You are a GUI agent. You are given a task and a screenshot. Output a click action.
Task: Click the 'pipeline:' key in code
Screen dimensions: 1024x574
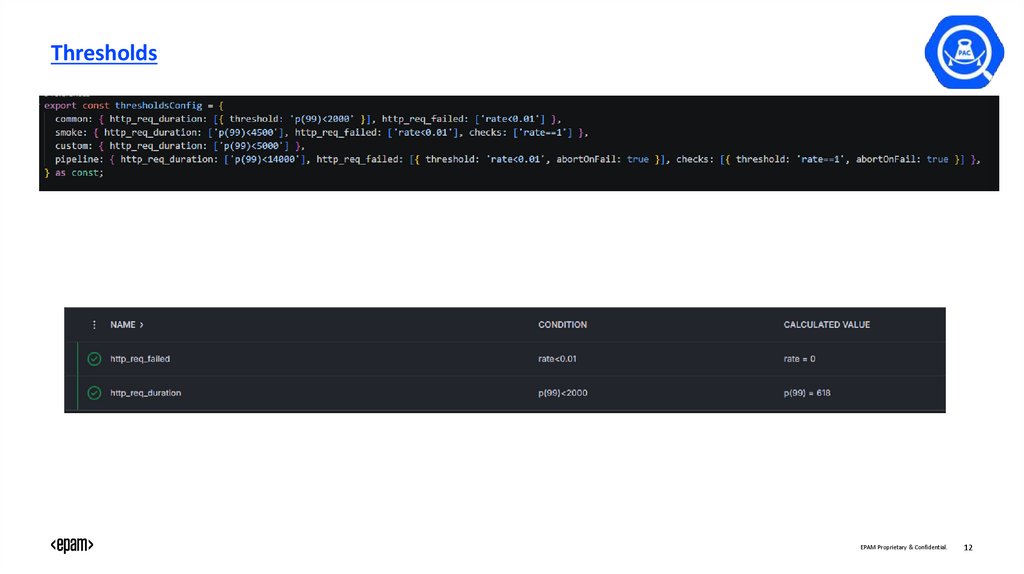click(79, 159)
